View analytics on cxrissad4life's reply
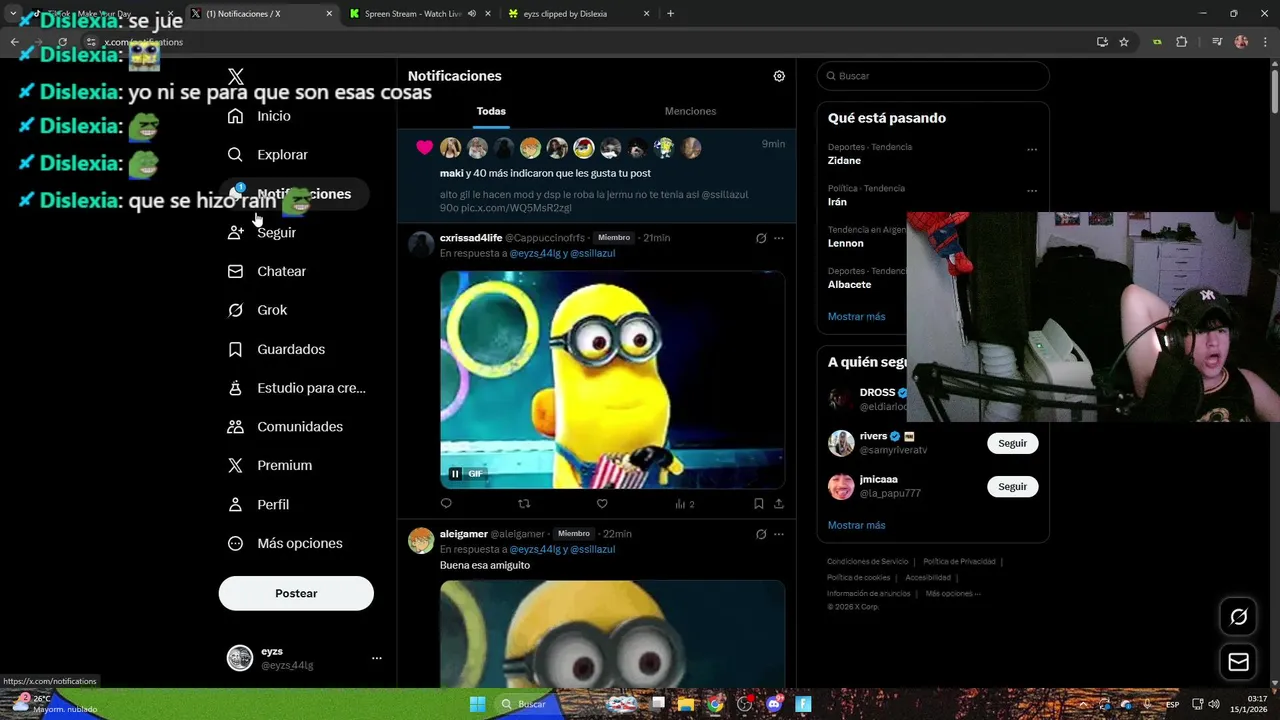Screen dimensions: 1280x720 pos(684,504)
